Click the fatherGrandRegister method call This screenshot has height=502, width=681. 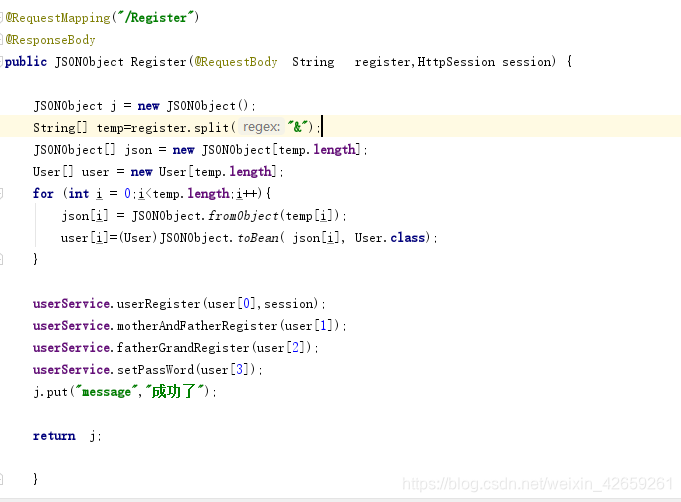[183, 348]
